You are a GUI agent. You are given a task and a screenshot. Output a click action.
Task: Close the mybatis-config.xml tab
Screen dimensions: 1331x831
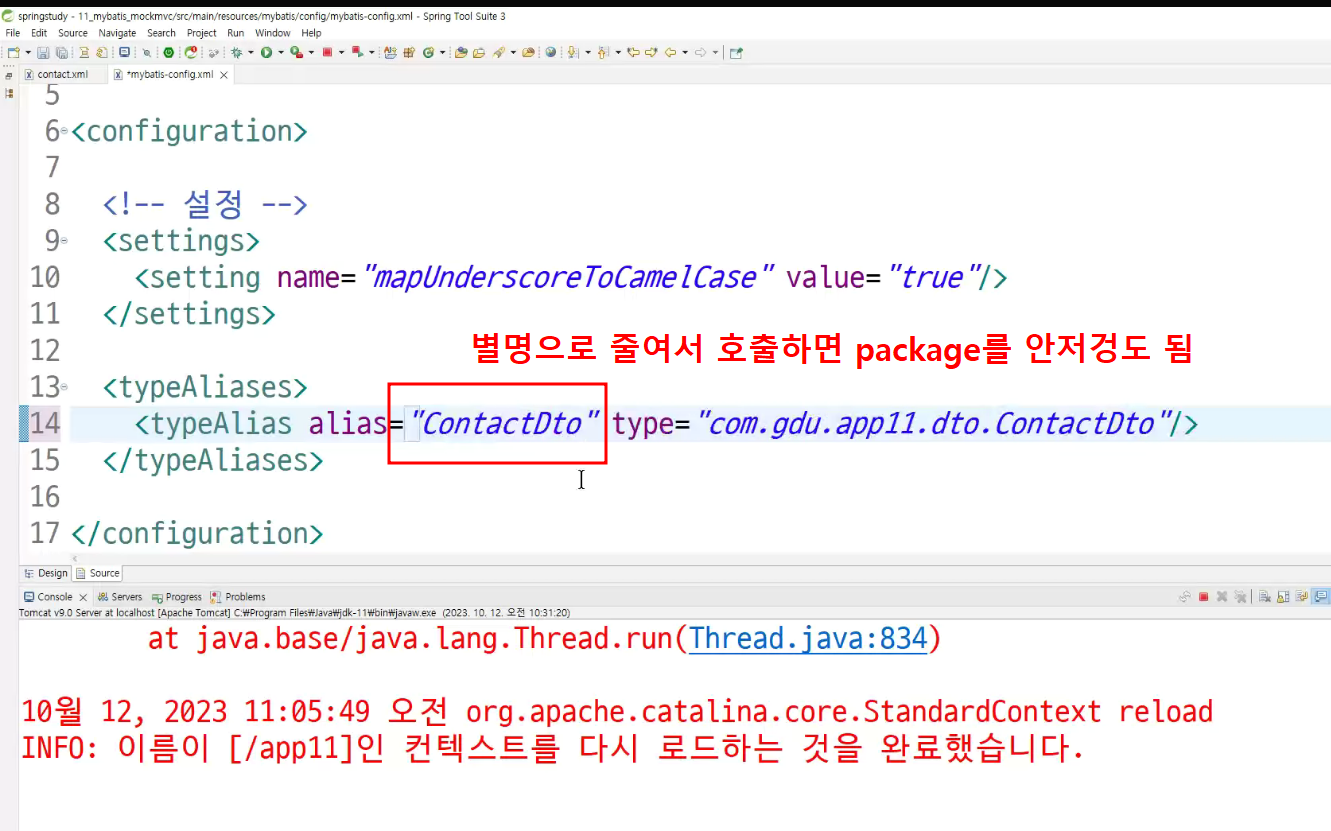point(224,75)
